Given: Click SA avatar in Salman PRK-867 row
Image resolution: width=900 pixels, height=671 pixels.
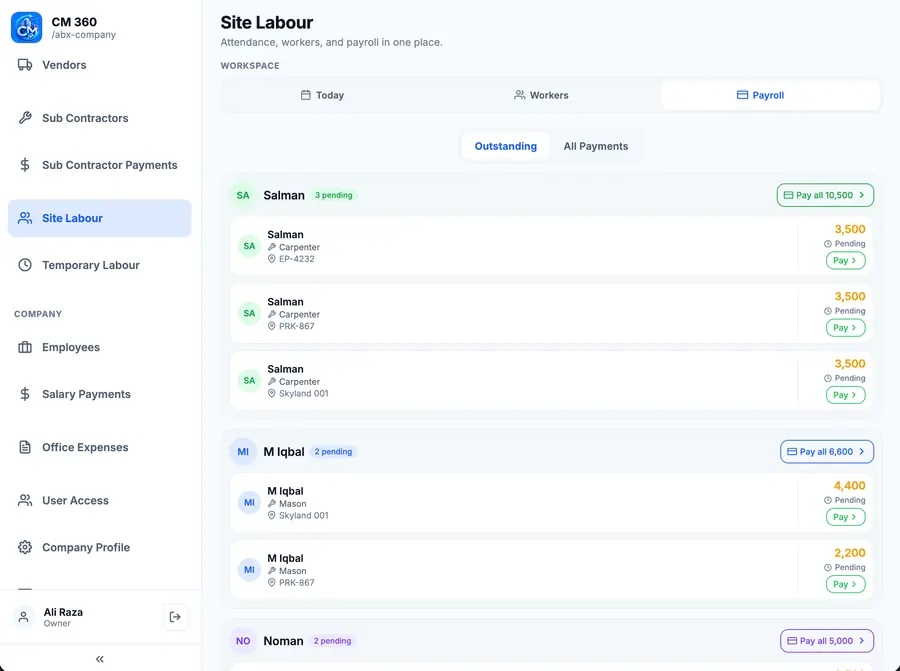Looking at the screenshot, I should coord(249,313).
